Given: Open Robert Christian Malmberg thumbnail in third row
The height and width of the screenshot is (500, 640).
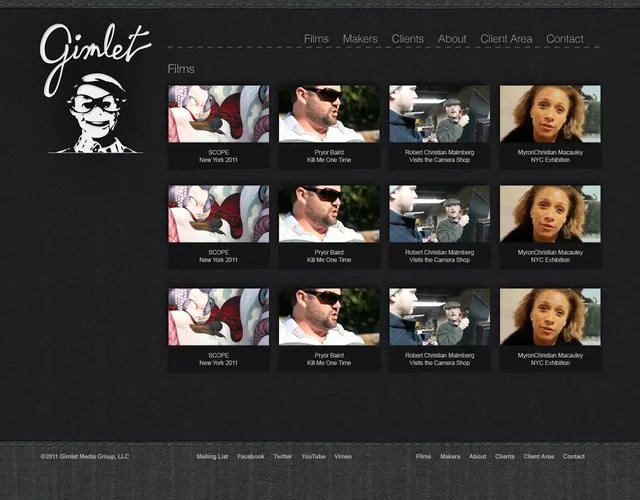Looking at the screenshot, I should click(x=440, y=317).
